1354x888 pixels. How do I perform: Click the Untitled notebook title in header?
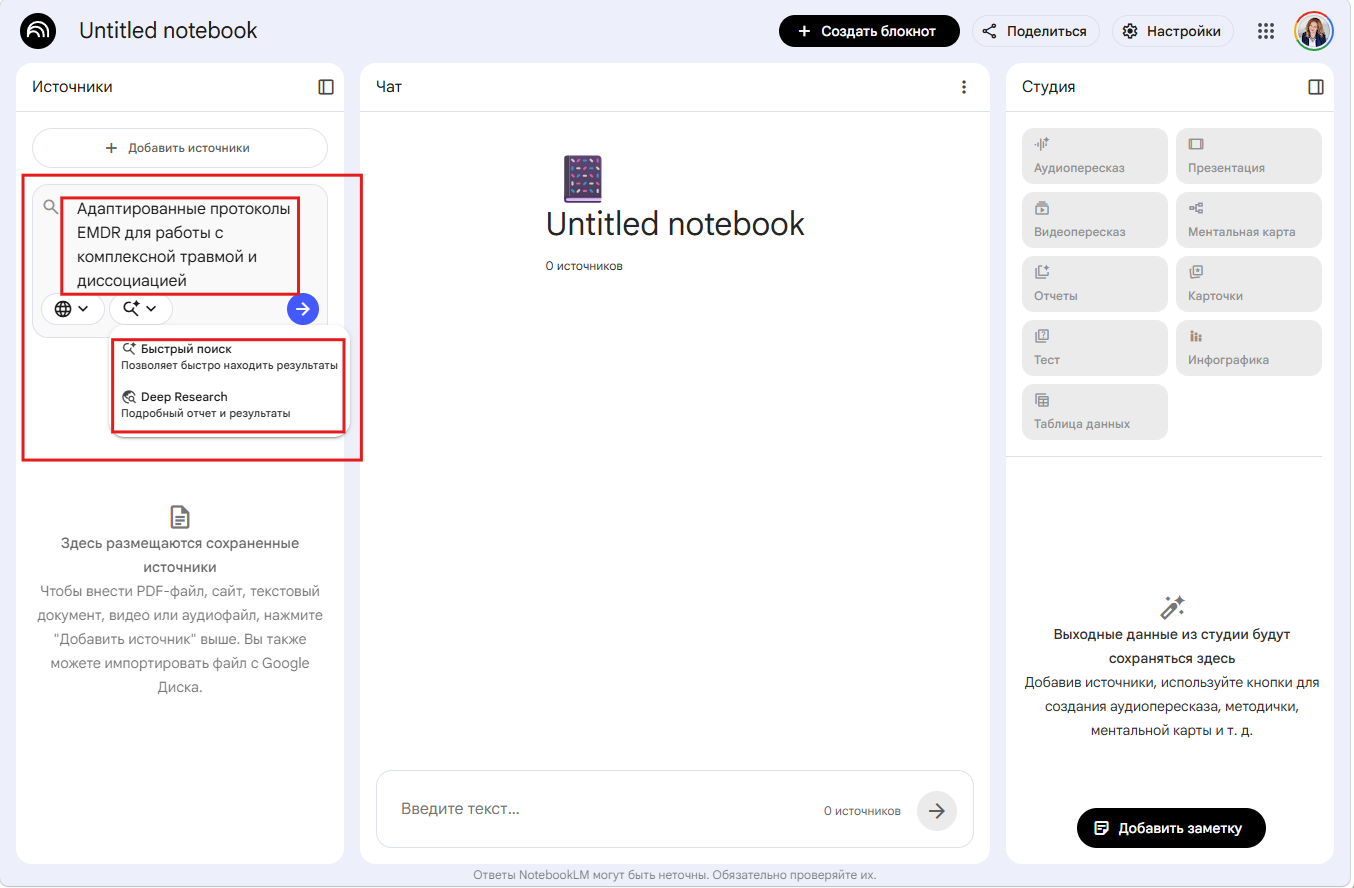[x=168, y=31]
